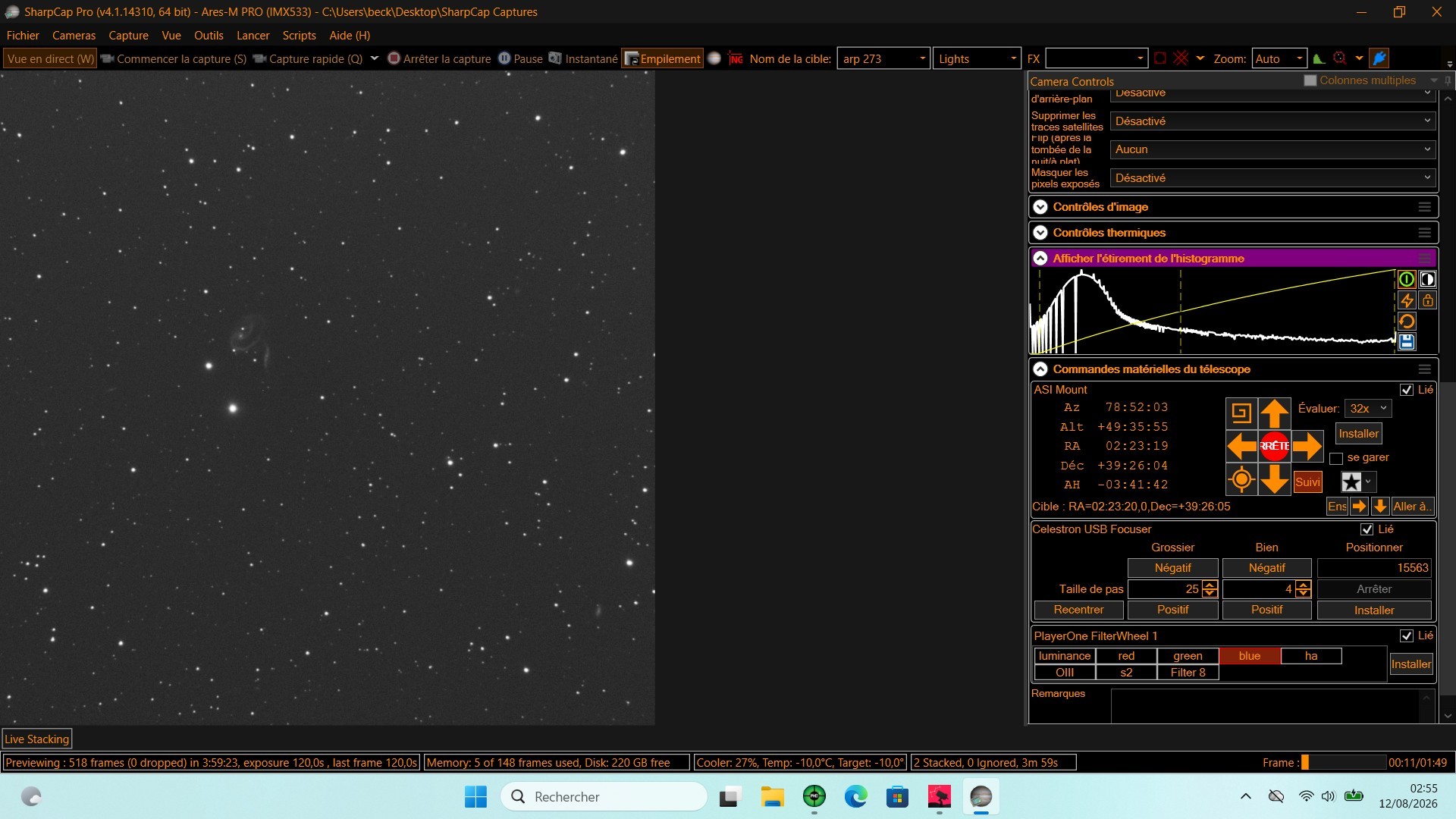Click the blue hardware plug icon
Viewport: 1456px width, 819px height.
1379,58
